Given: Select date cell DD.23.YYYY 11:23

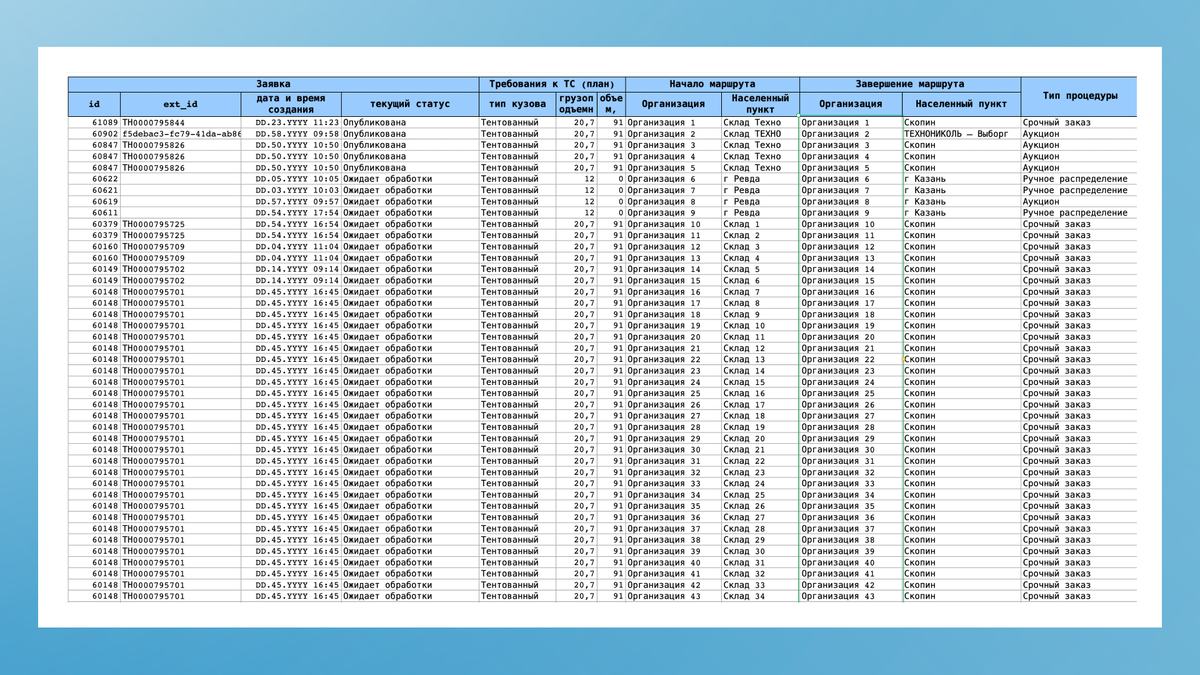Looking at the screenshot, I should (x=291, y=123).
